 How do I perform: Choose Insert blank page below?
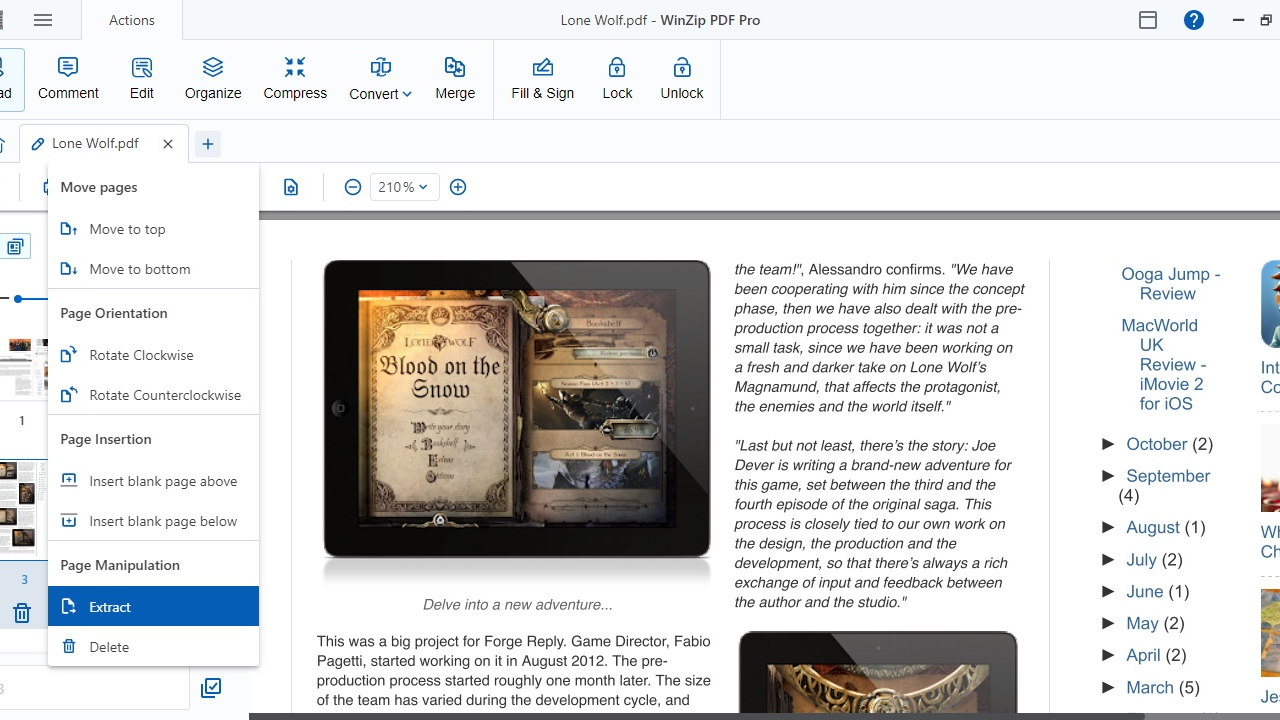tap(153, 521)
